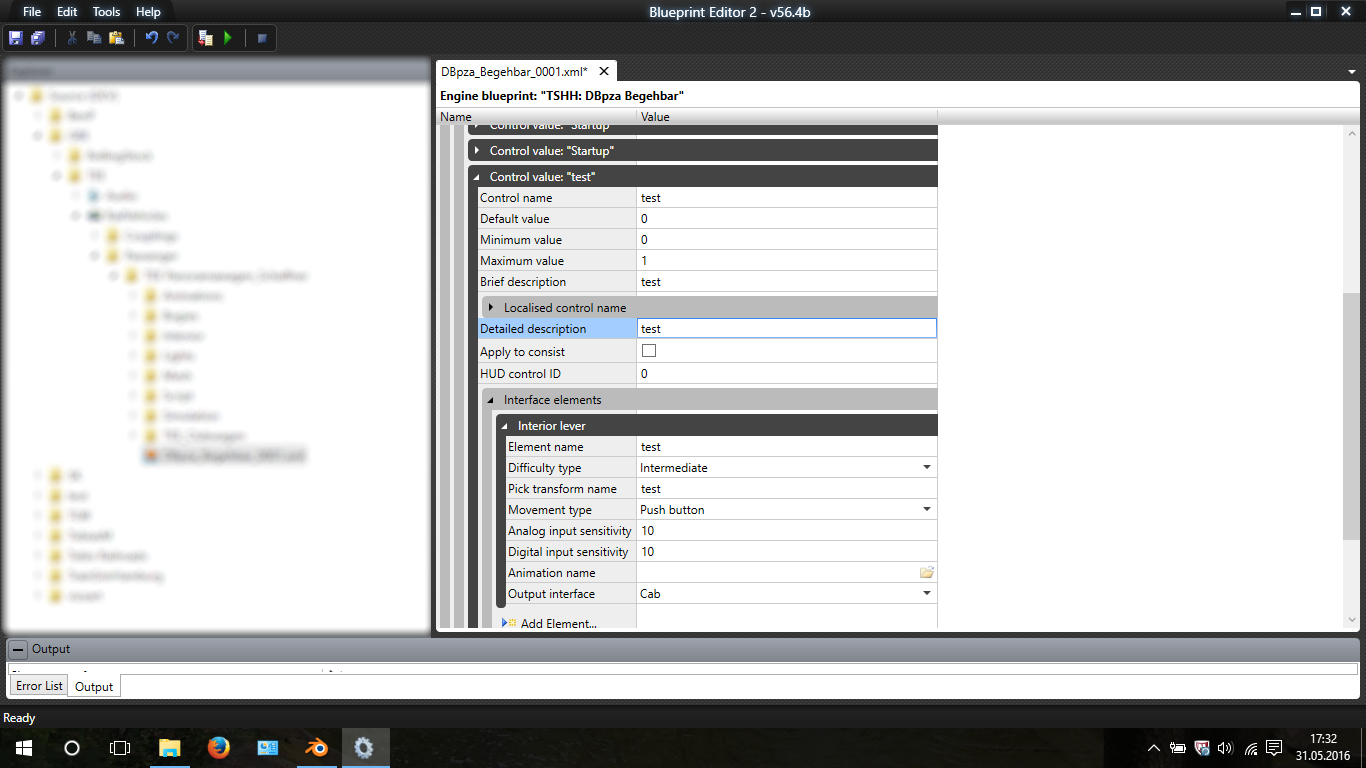
Task: Open the document tab list dropdown arrow
Action: (x=1350, y=72)
